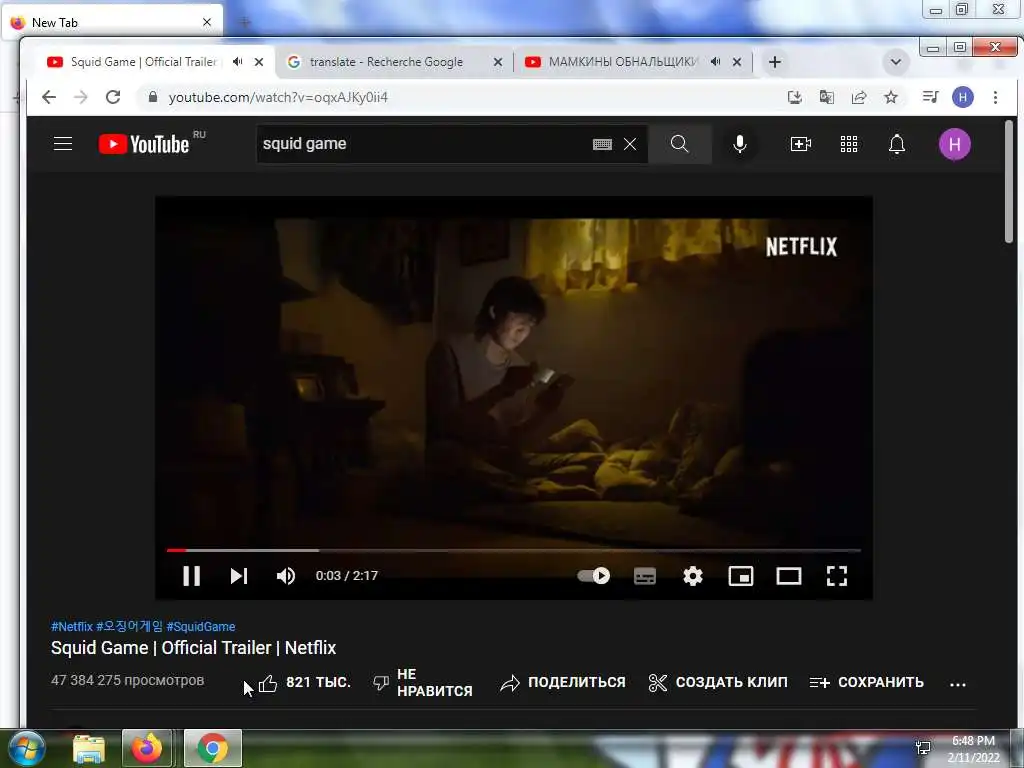Open the #Netflix hashtag link
This screenshot has height=768, width=1024.
coord(72,627)
